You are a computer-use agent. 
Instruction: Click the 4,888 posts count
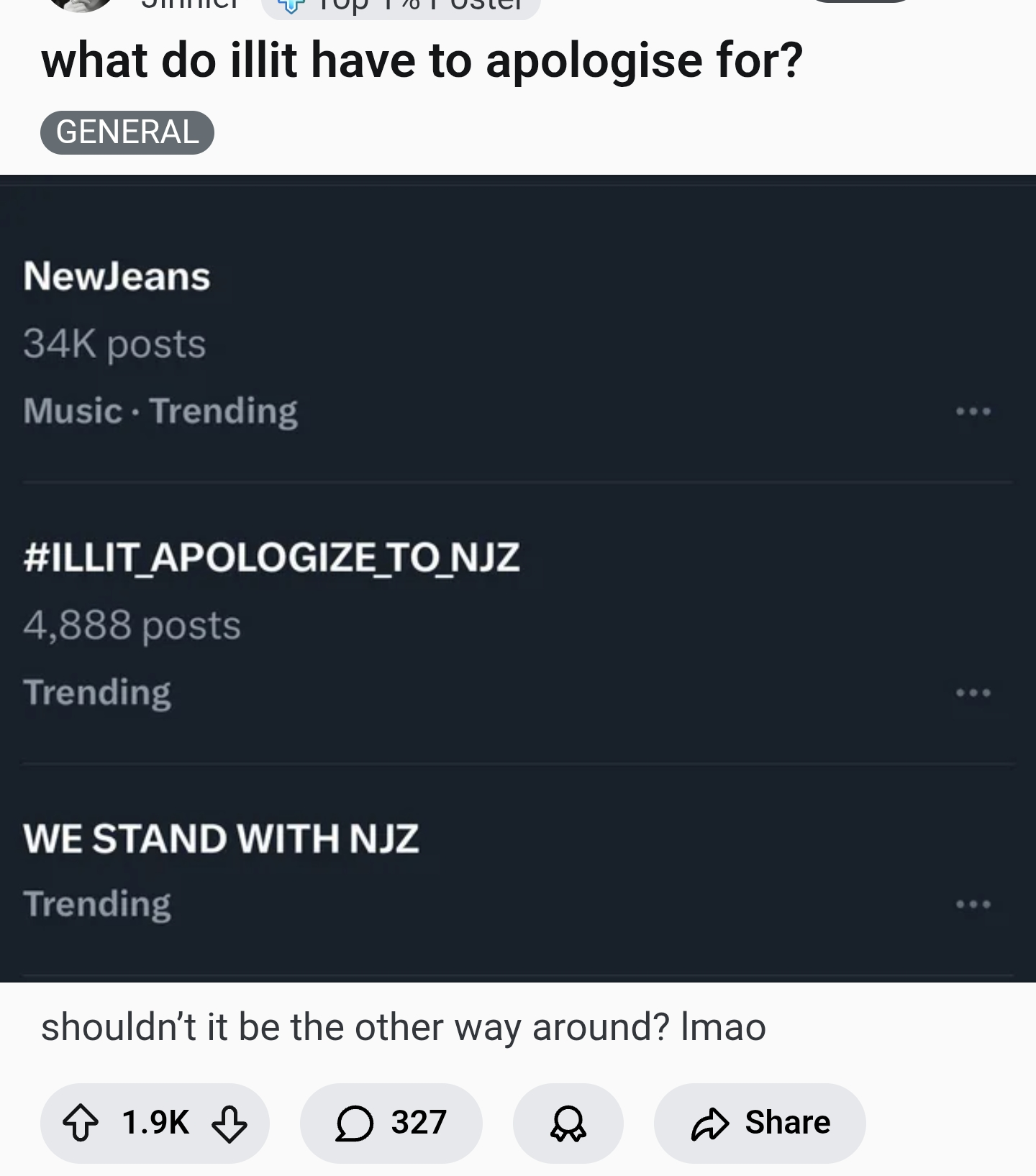point(132,625)
